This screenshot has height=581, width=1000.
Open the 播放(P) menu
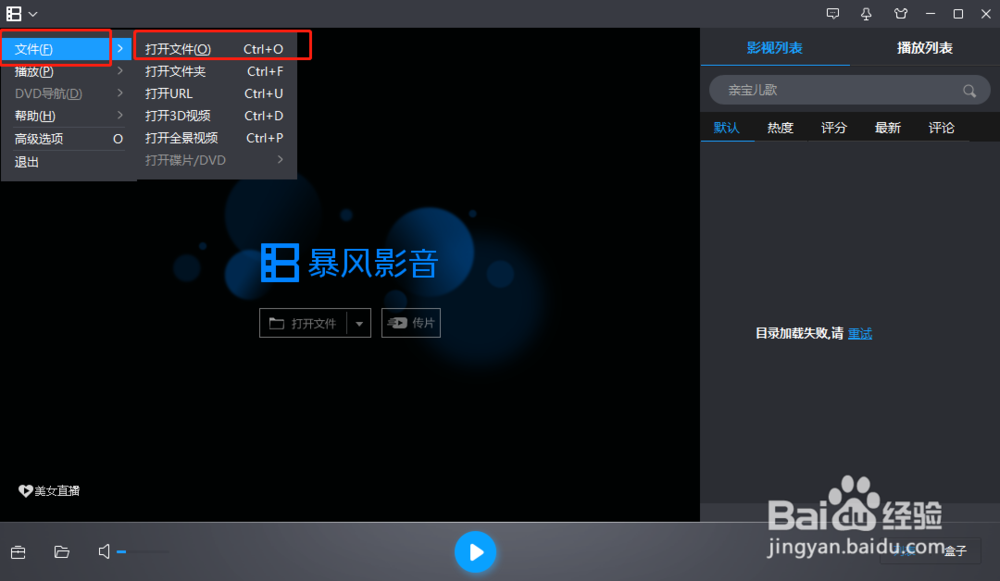[x=67, y=71]
